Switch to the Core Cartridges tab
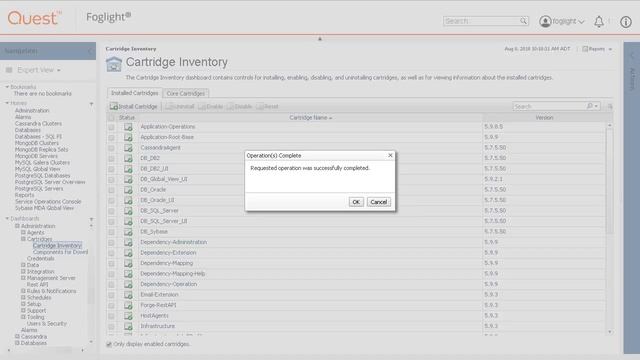Screen dimensions: 640x360 [186, 93]
